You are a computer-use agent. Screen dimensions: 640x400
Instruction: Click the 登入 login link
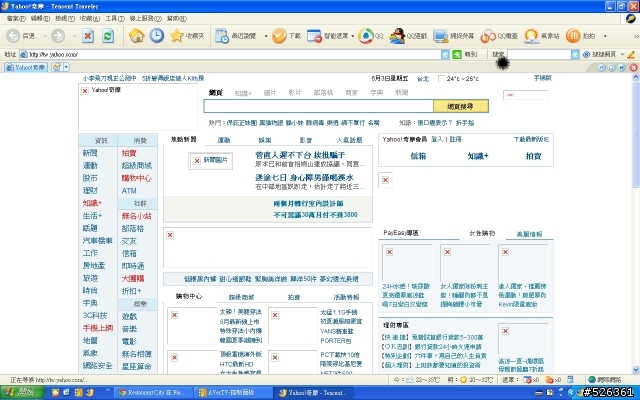click(x=437, y=139)
